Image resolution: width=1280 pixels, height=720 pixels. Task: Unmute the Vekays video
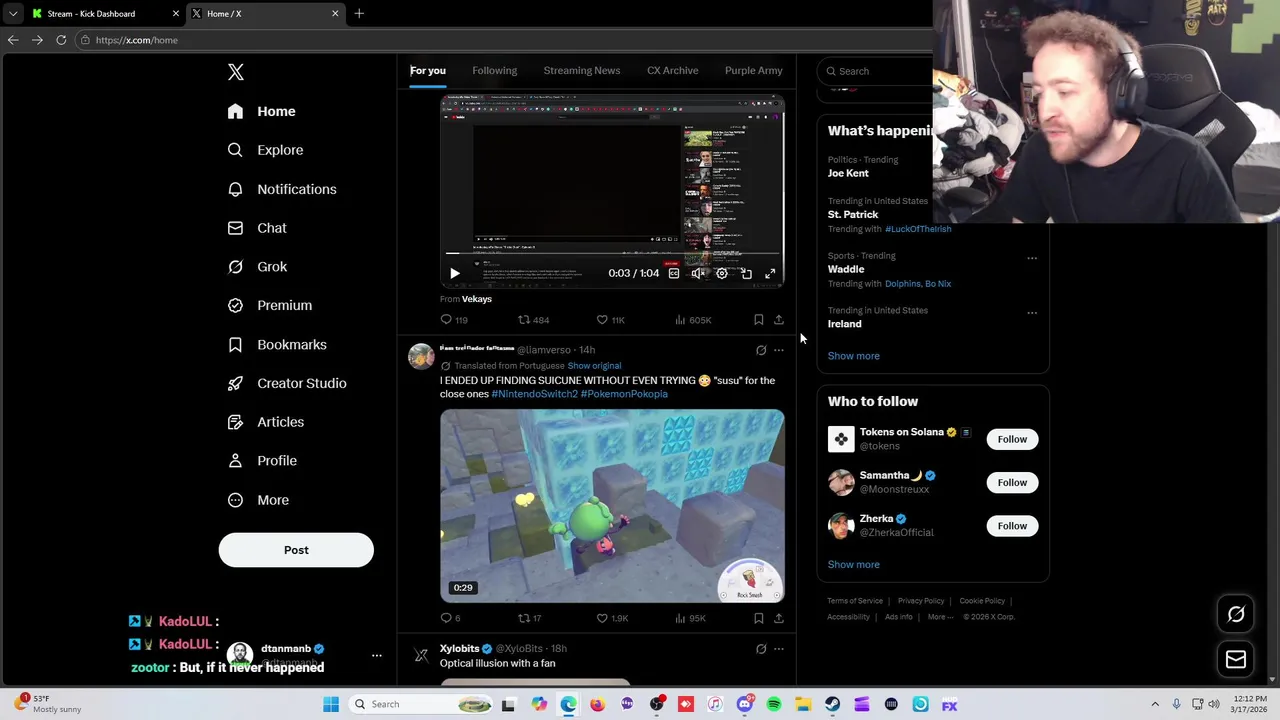click(698, 273)
